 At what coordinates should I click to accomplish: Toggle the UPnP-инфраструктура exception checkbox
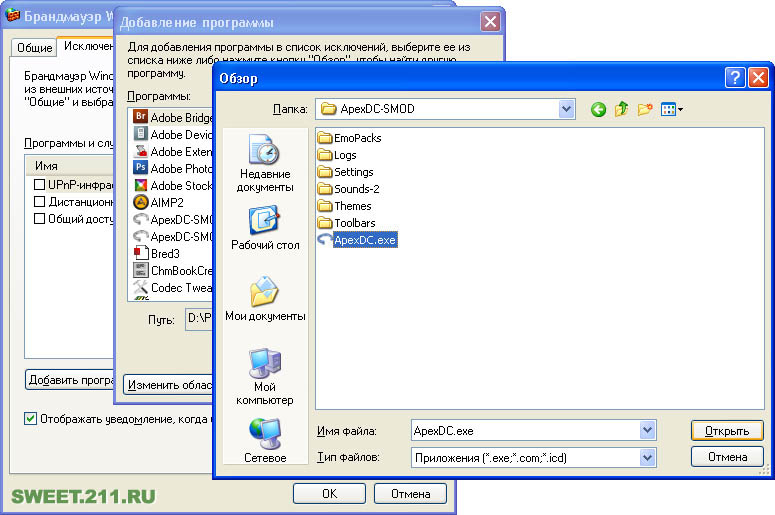point(40,185)
